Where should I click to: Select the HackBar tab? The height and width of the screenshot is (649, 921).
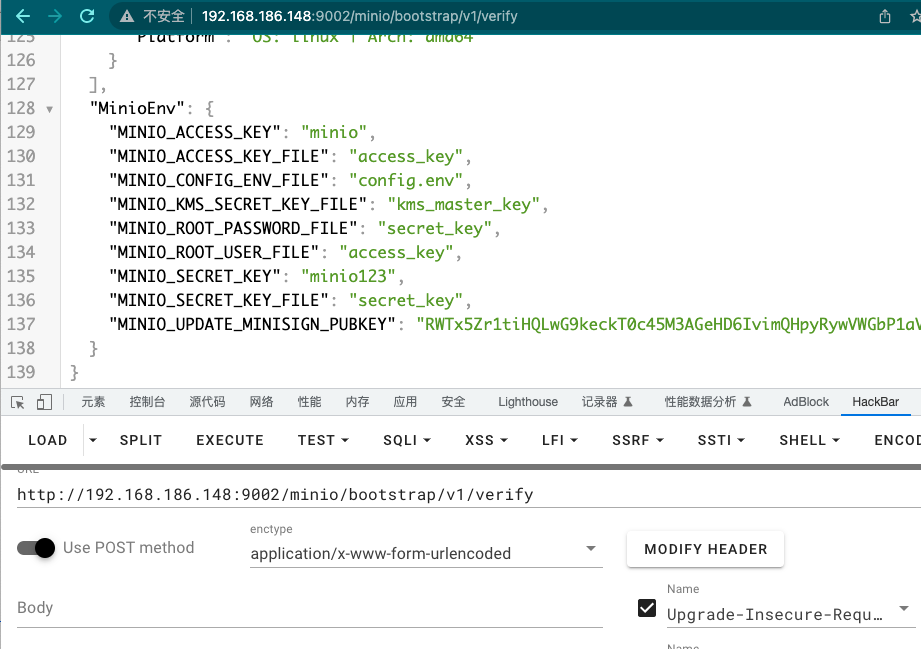(875, 402)
